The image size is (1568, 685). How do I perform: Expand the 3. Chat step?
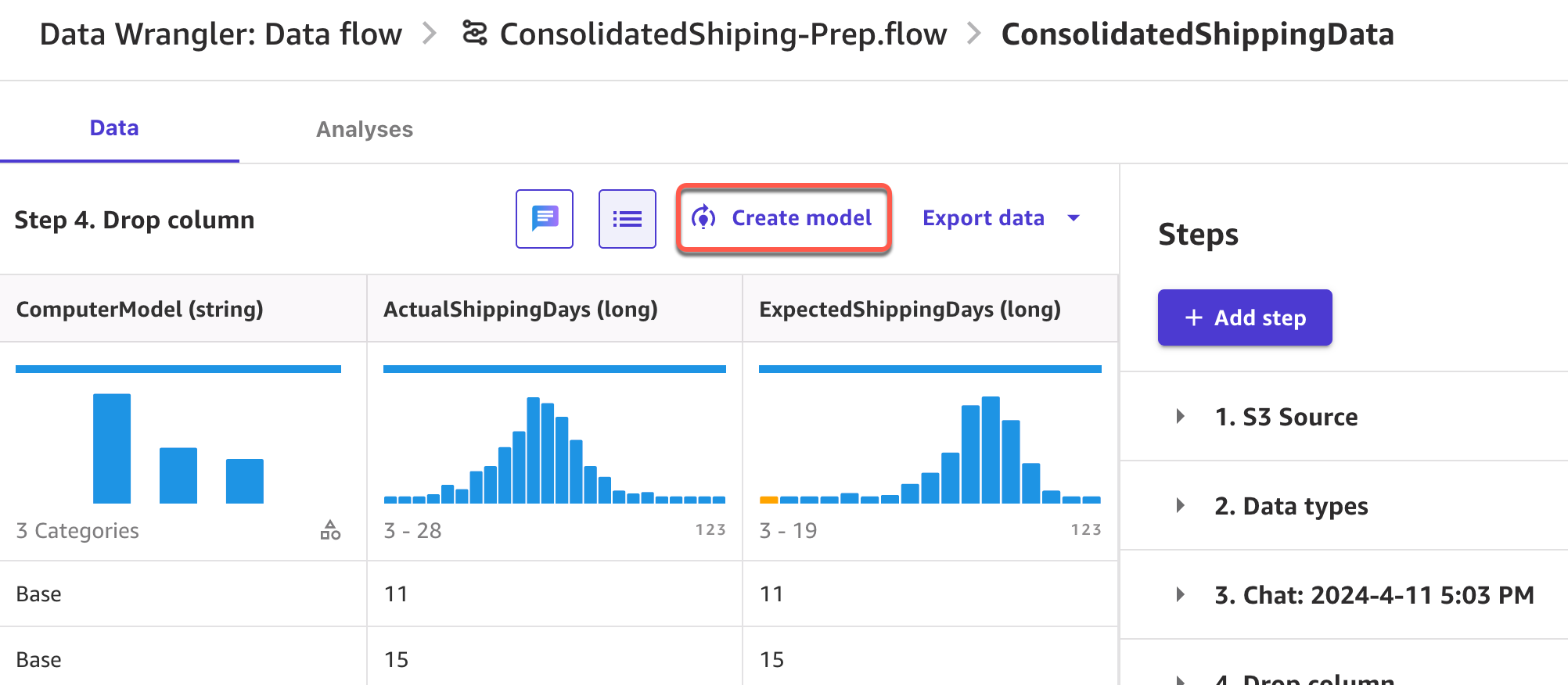[1181, 594]
